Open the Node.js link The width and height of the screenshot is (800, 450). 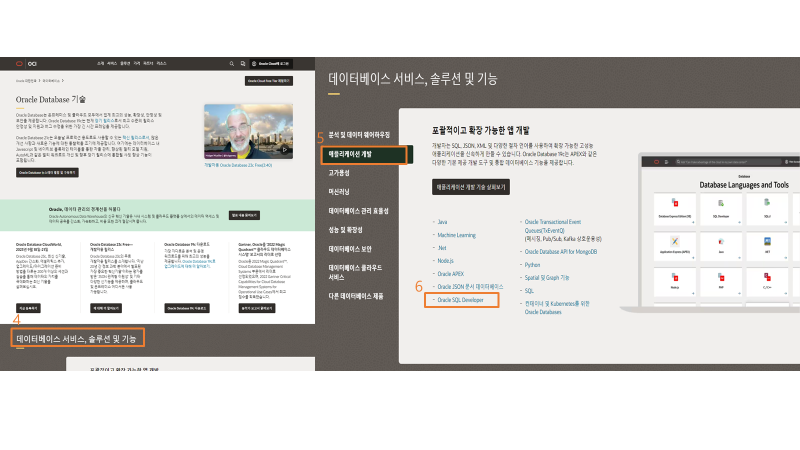tap(445, 261)
